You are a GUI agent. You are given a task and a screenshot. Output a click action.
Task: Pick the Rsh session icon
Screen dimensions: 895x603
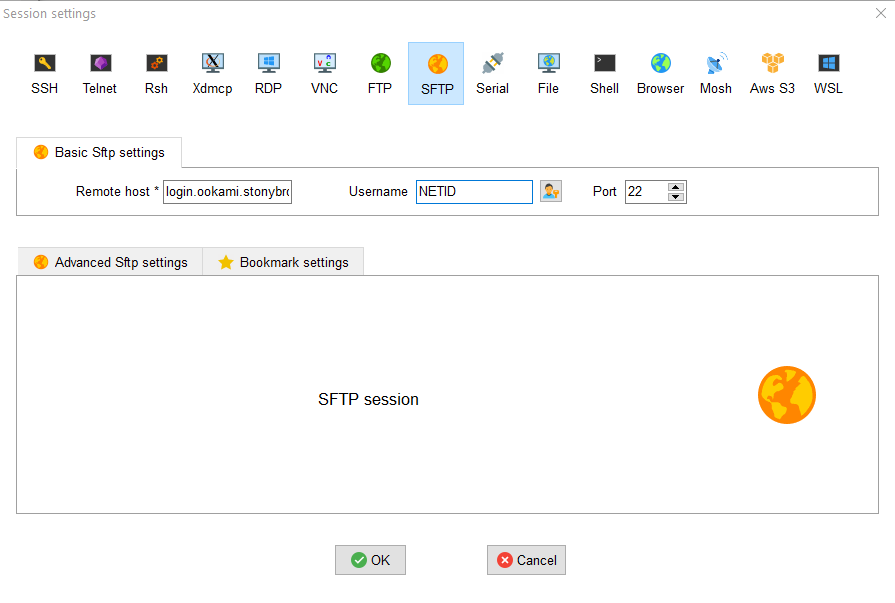click(156, 73)
